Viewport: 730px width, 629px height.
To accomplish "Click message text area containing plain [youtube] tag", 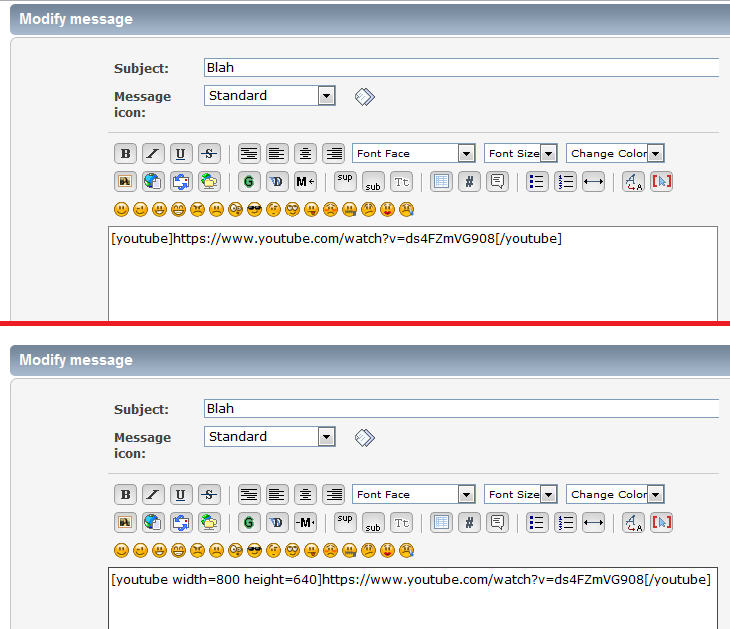I will (413, 274).
